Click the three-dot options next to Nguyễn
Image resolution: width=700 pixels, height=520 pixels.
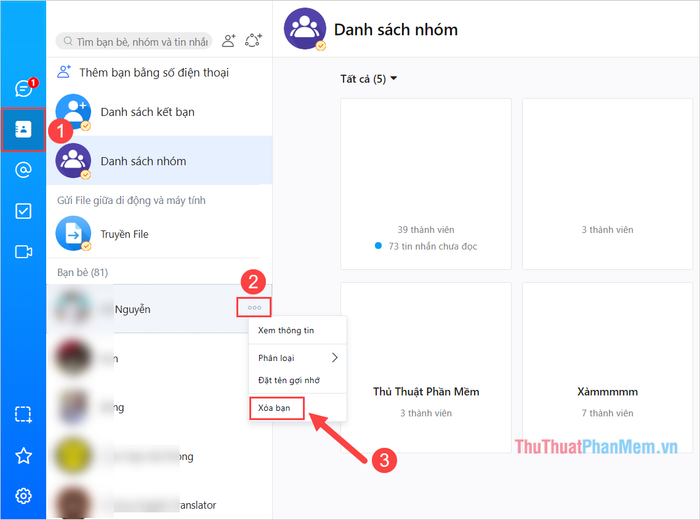[x=254, y=308]
